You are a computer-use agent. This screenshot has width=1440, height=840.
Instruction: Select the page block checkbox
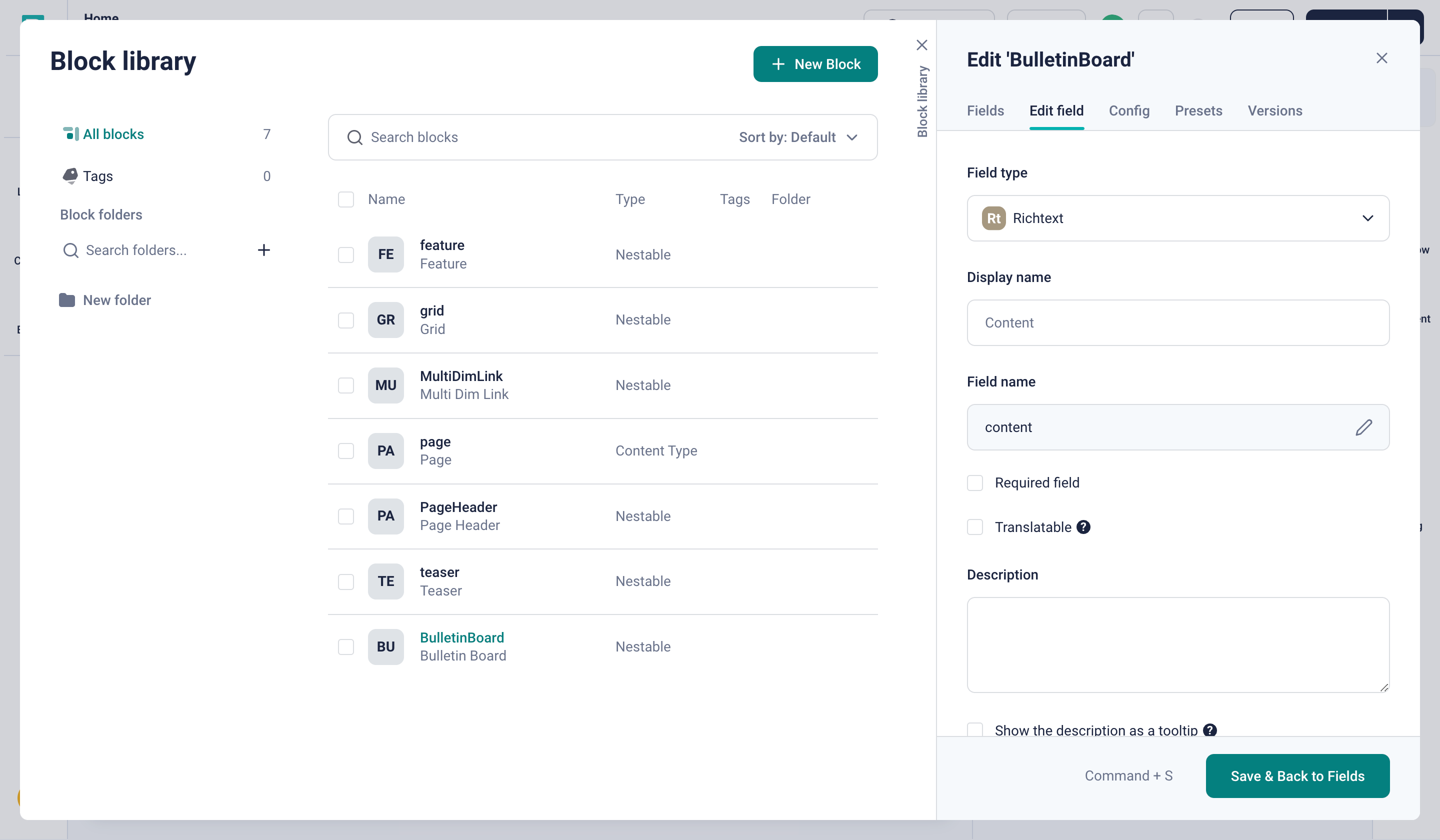click(x=345, y=451)
